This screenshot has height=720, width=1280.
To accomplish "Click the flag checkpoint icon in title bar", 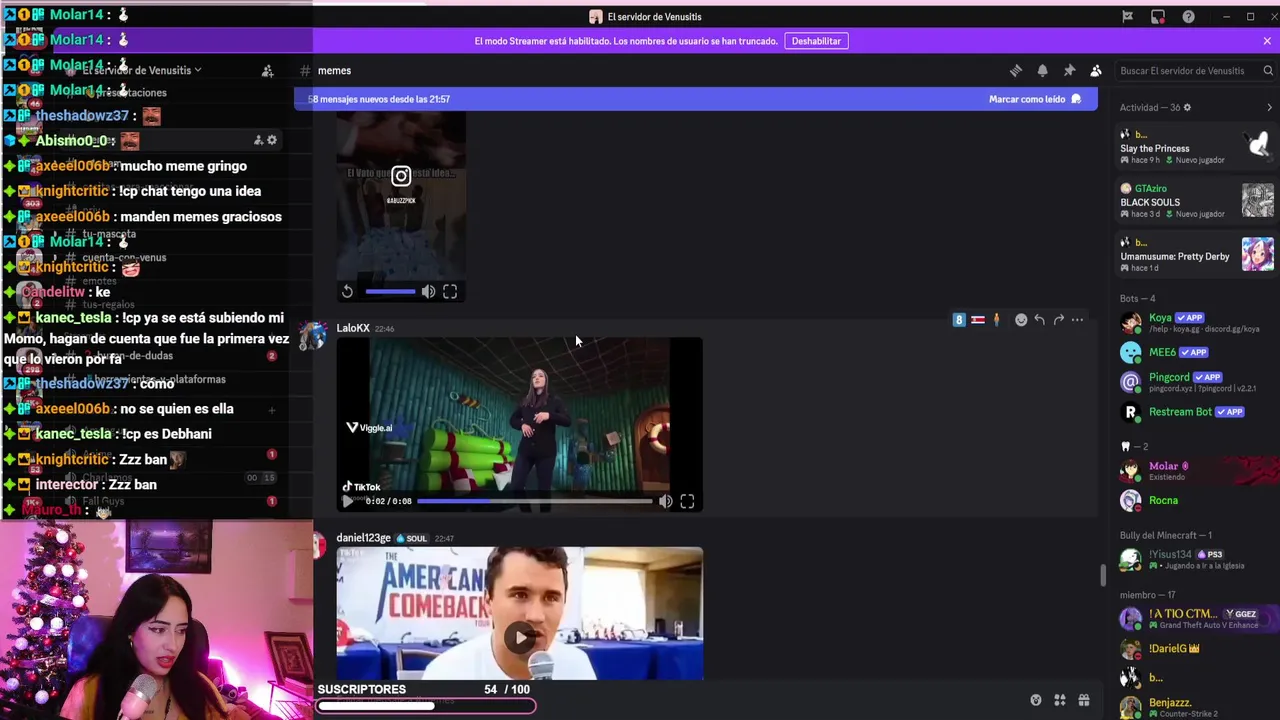I will click(x=1127, y=17).
